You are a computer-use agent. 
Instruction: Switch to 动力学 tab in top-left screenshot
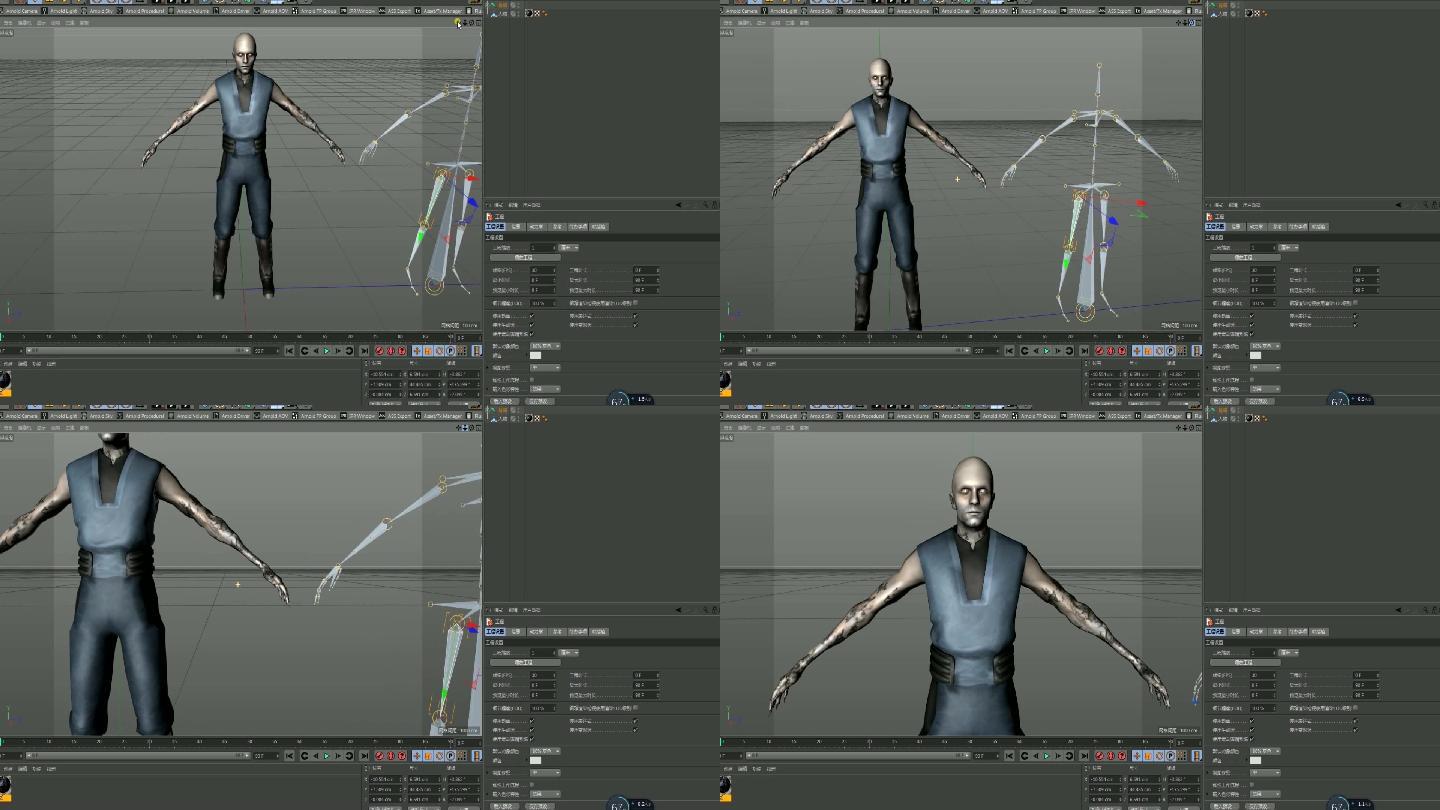tap(536, 227)
